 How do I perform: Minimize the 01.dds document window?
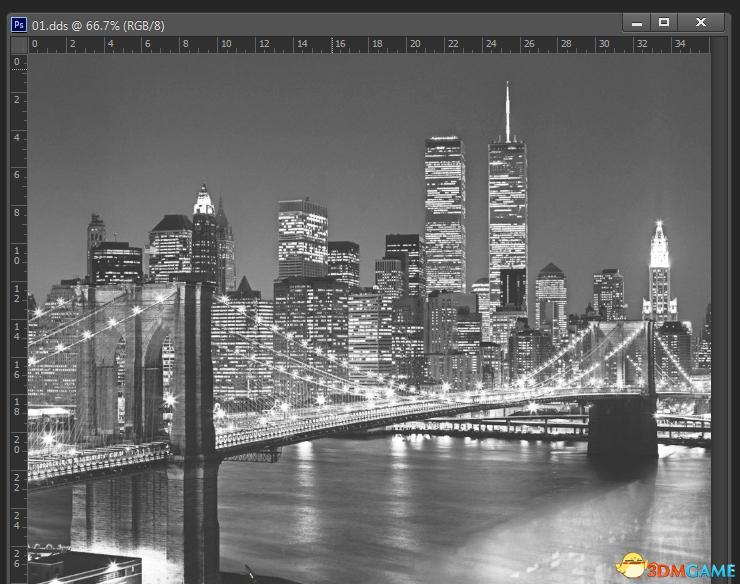pos(636,22)
